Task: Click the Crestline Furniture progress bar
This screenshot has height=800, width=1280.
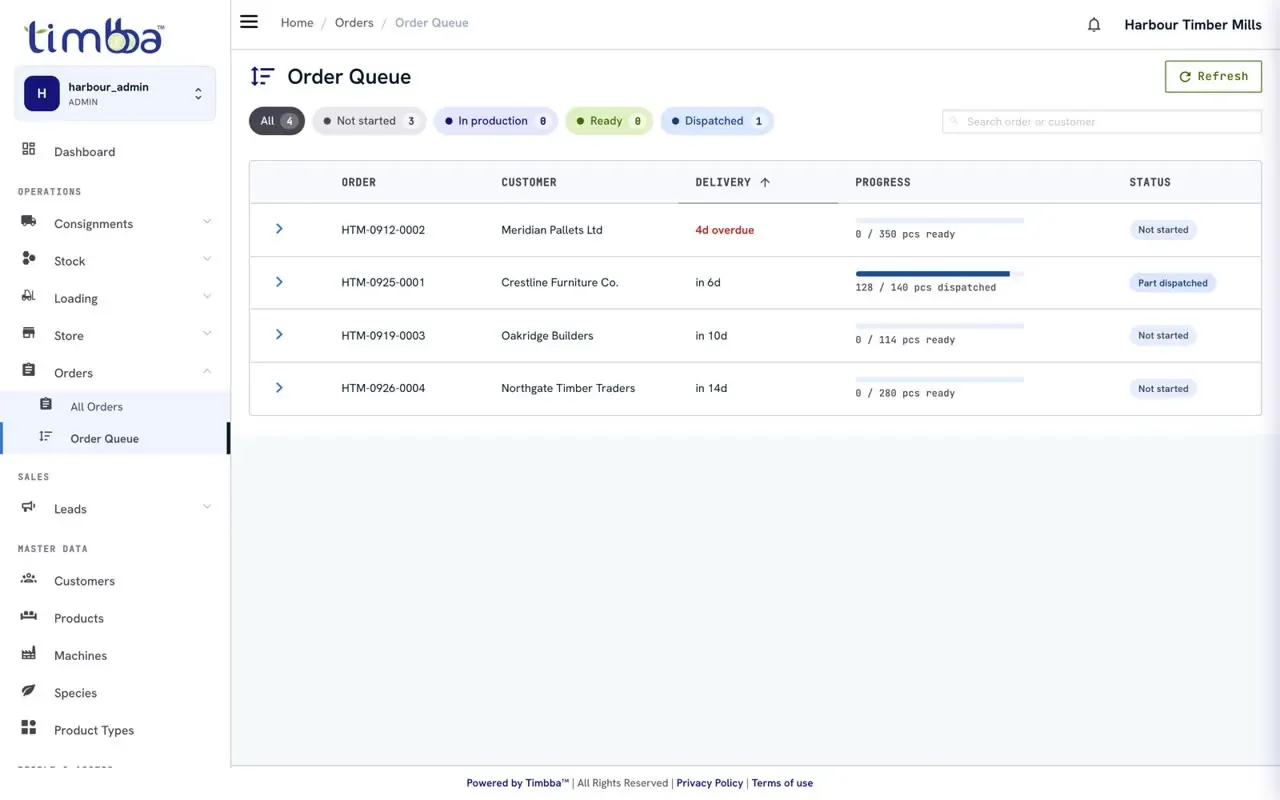Action: coord(940,273)
